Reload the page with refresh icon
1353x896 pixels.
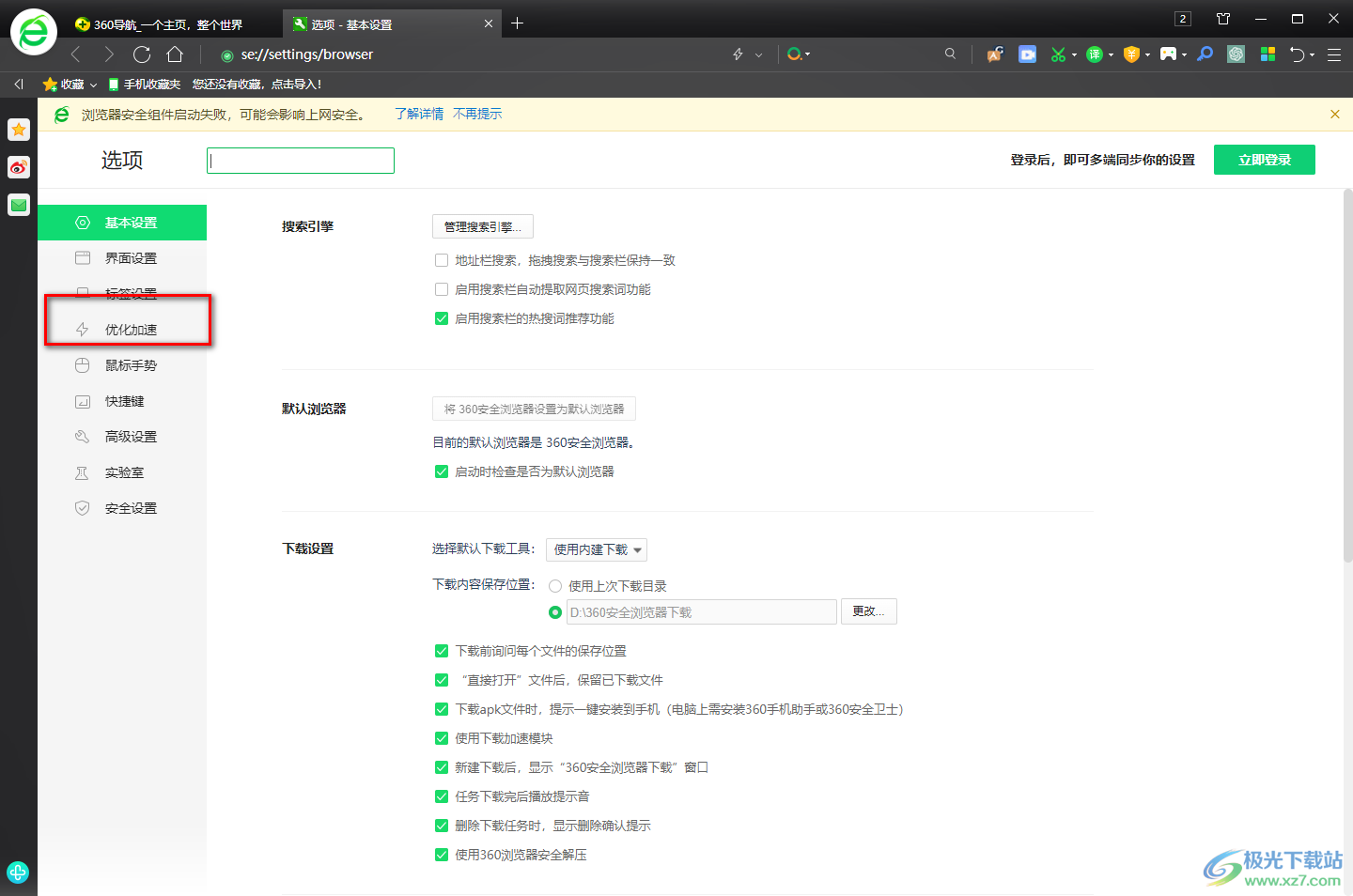coord(142,54)
